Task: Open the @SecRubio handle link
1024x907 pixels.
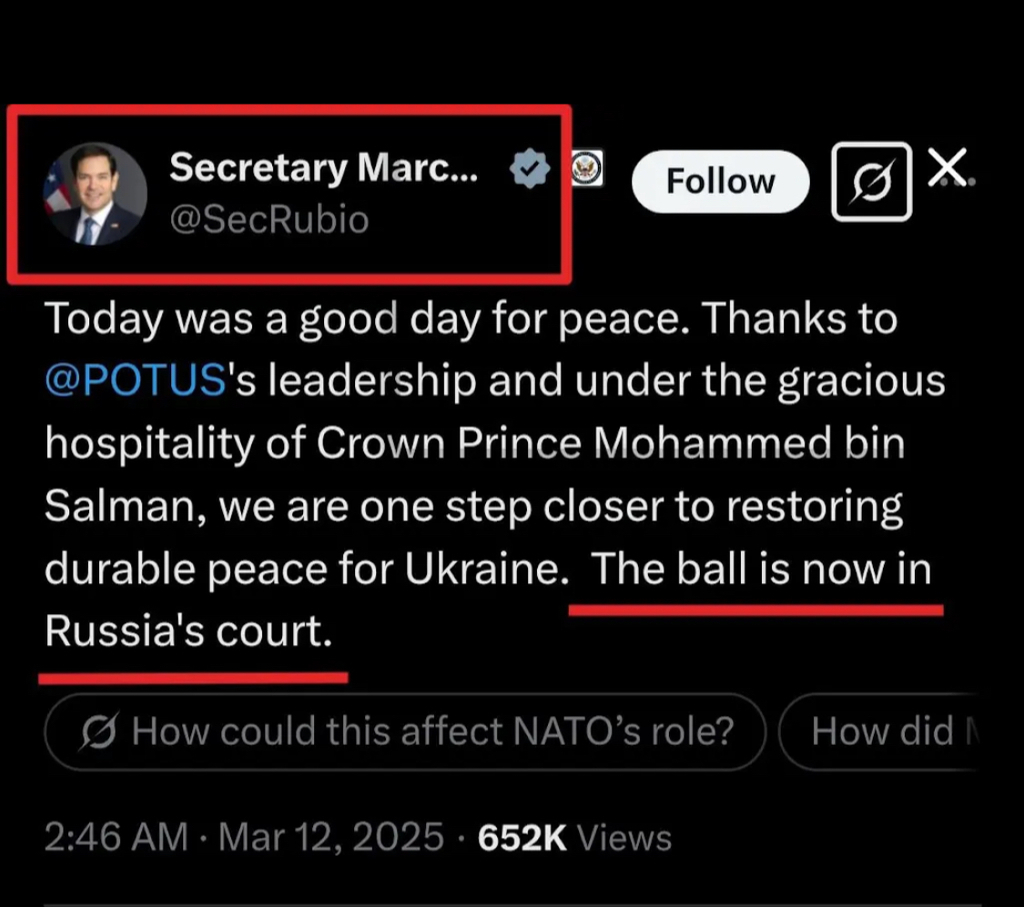Action: (269, 218)
